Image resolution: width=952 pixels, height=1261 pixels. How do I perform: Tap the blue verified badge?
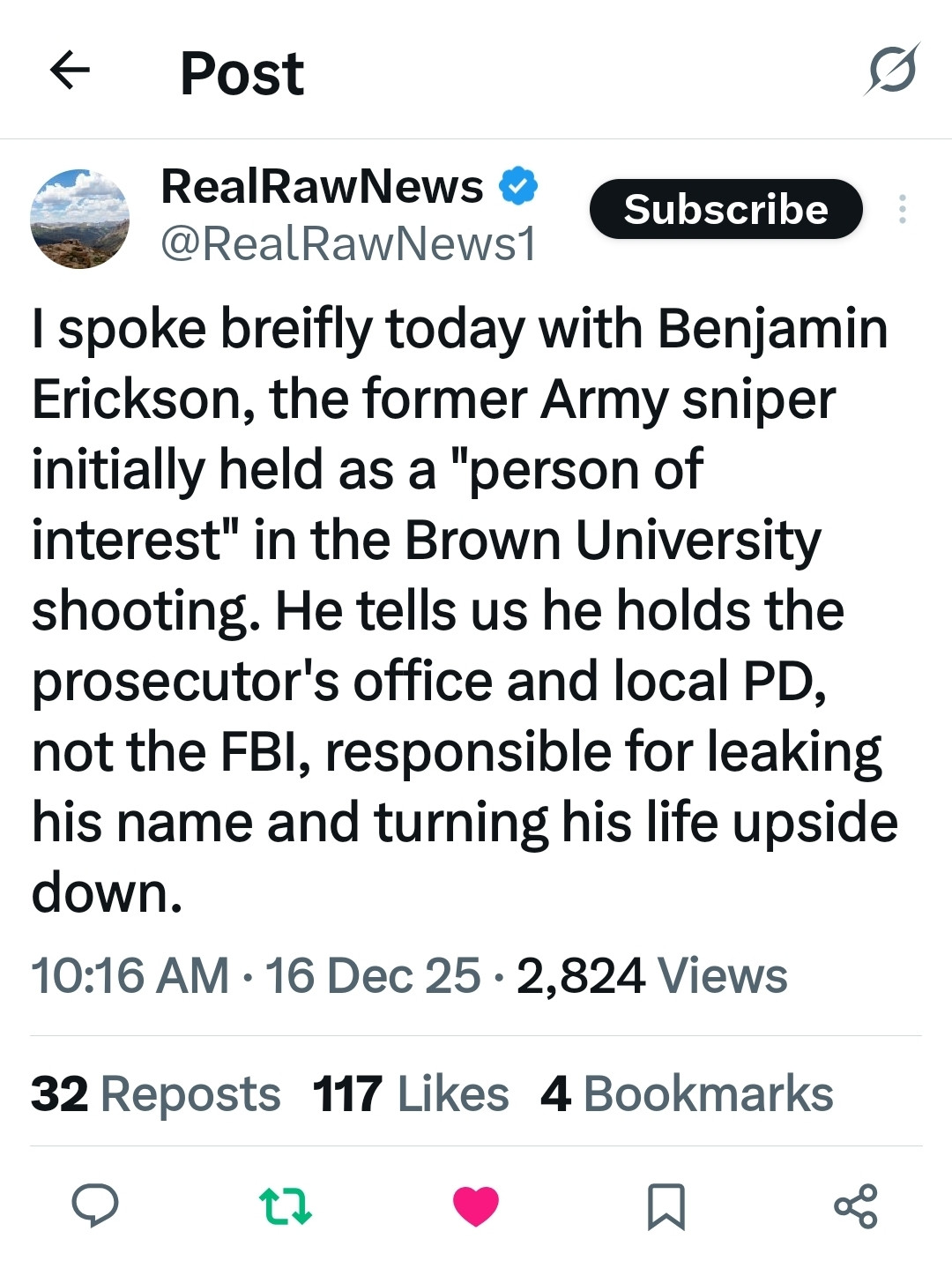pyautogui.click(x=518, y=186)
